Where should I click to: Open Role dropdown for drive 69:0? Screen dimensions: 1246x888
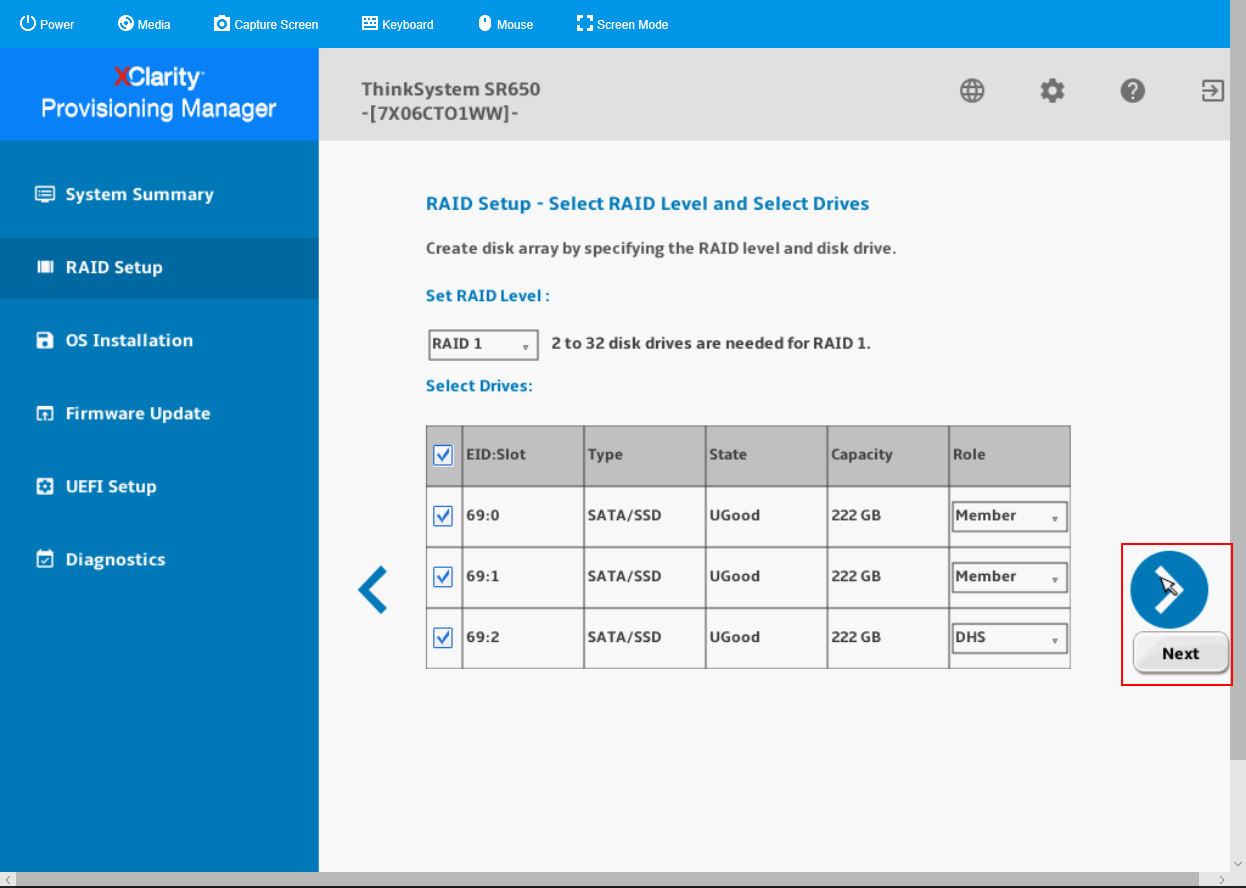[1009, 516]
